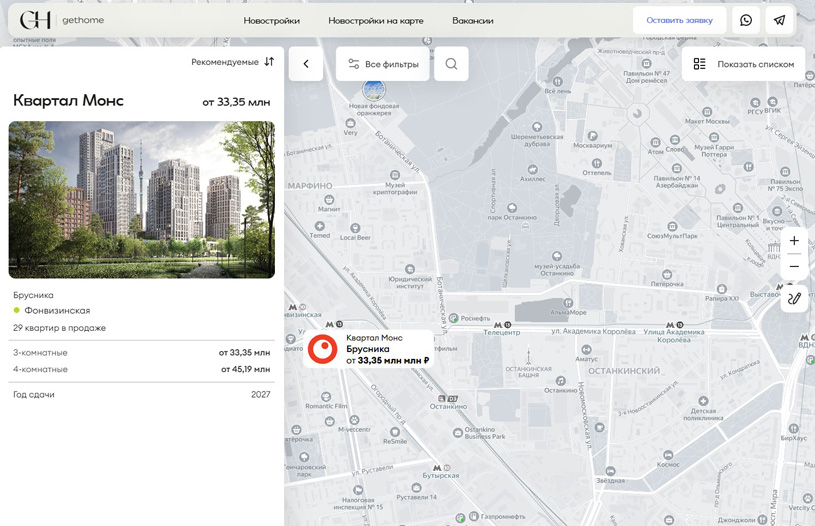This screenshot has width=815, height=526.
Task: Click the GH gethome logo
Action: (x=62, y=20)
